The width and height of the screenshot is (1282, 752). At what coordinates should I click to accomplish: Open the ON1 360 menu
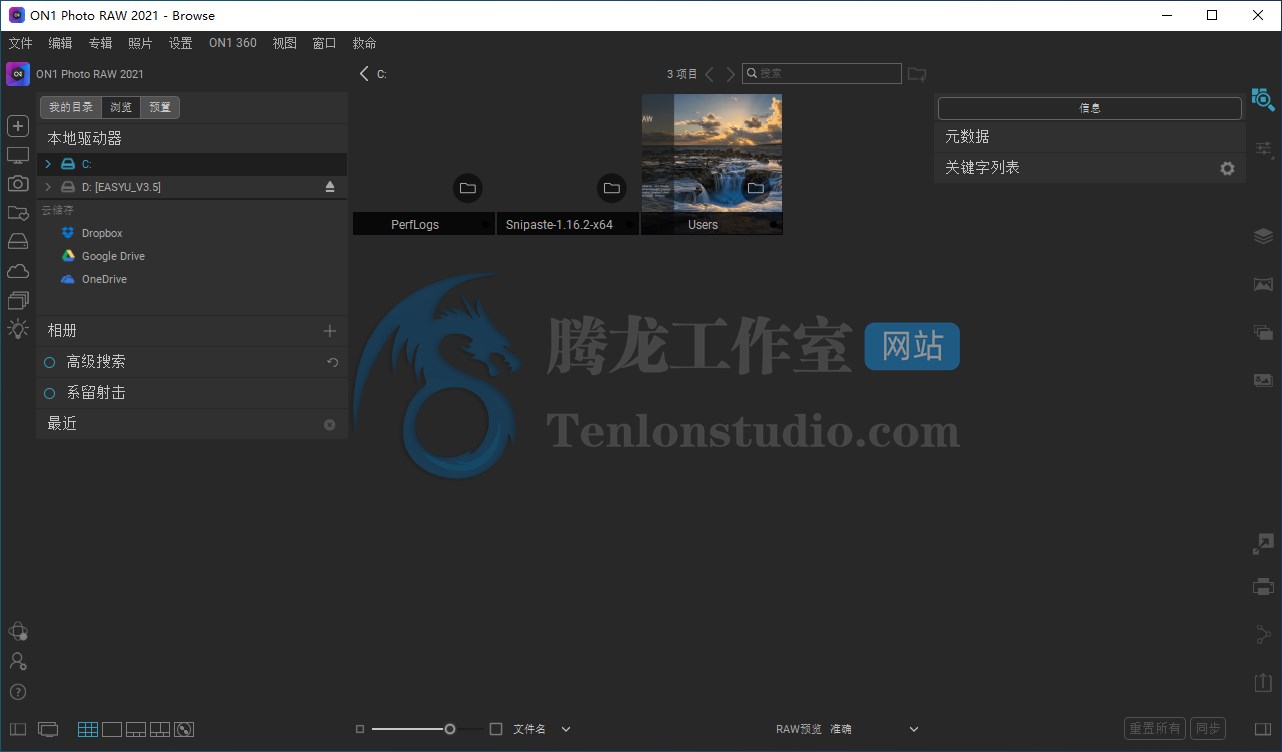point(232,43)
